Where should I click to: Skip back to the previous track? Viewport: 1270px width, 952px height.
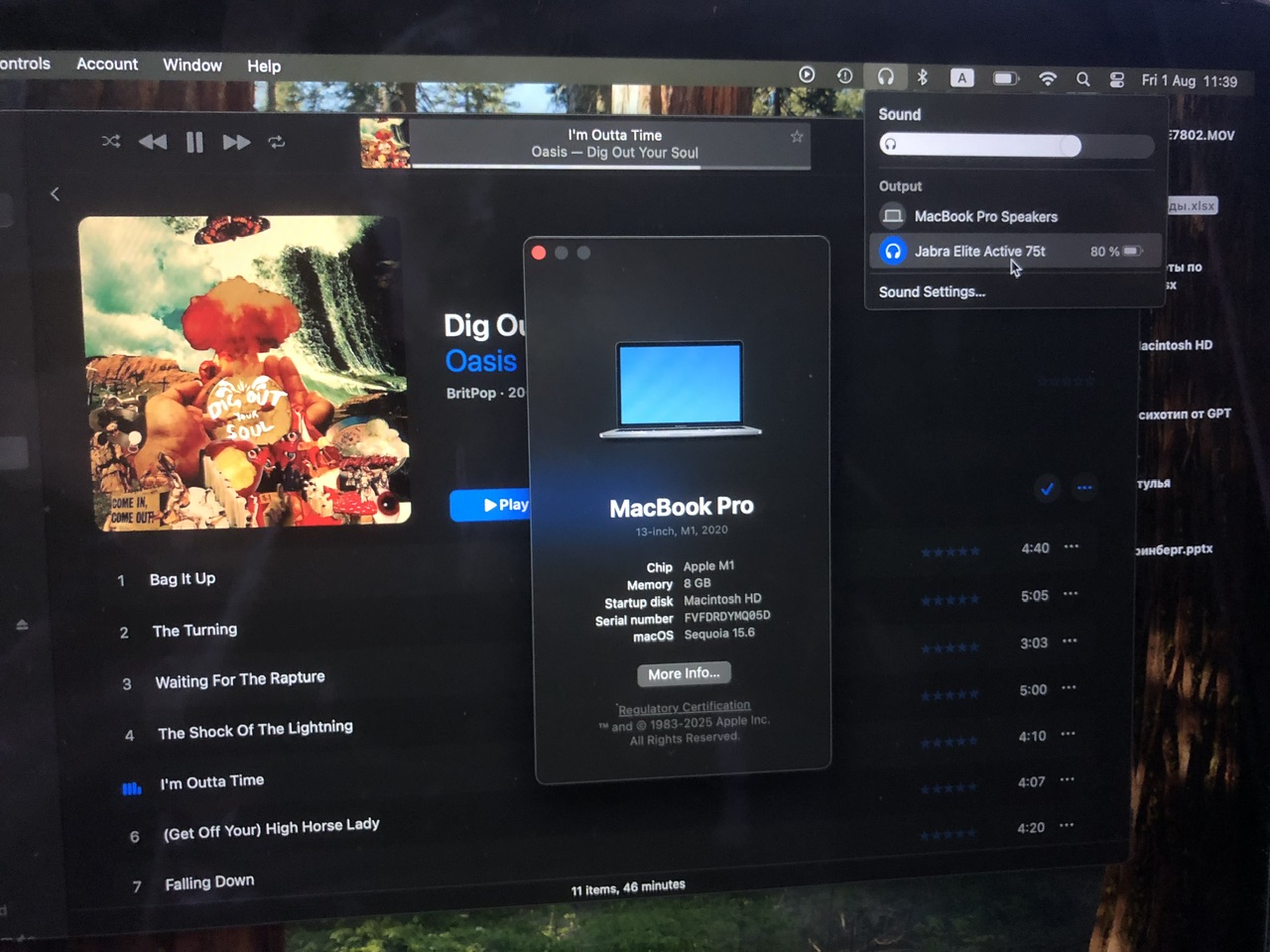(153, 142)
